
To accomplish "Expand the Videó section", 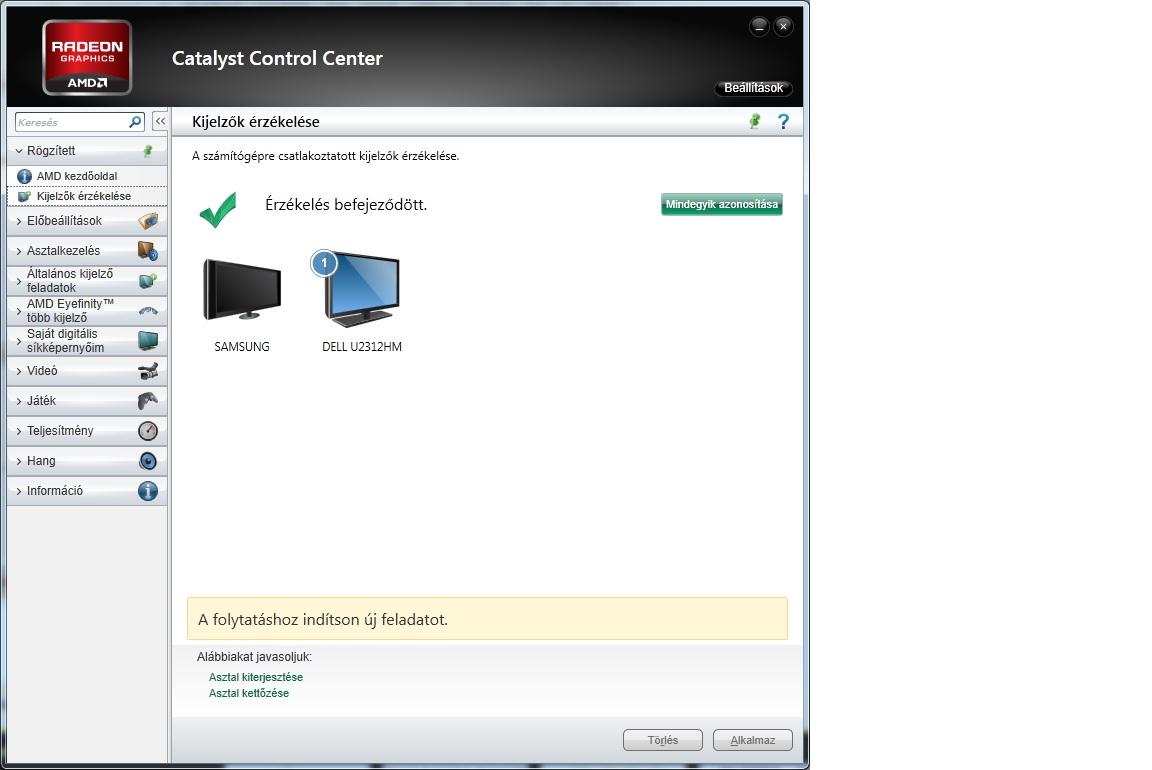I will point(19,372).
